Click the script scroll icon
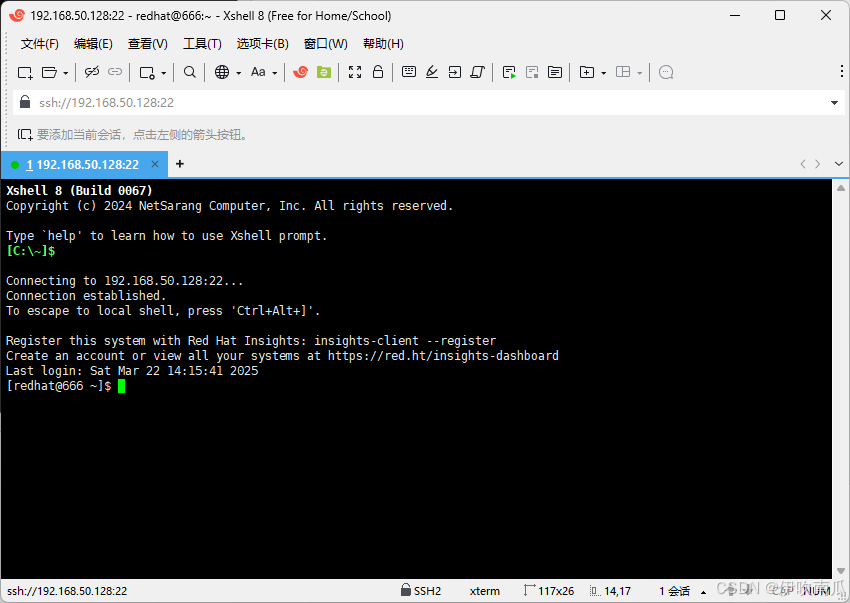 click(x=478, y=72)
